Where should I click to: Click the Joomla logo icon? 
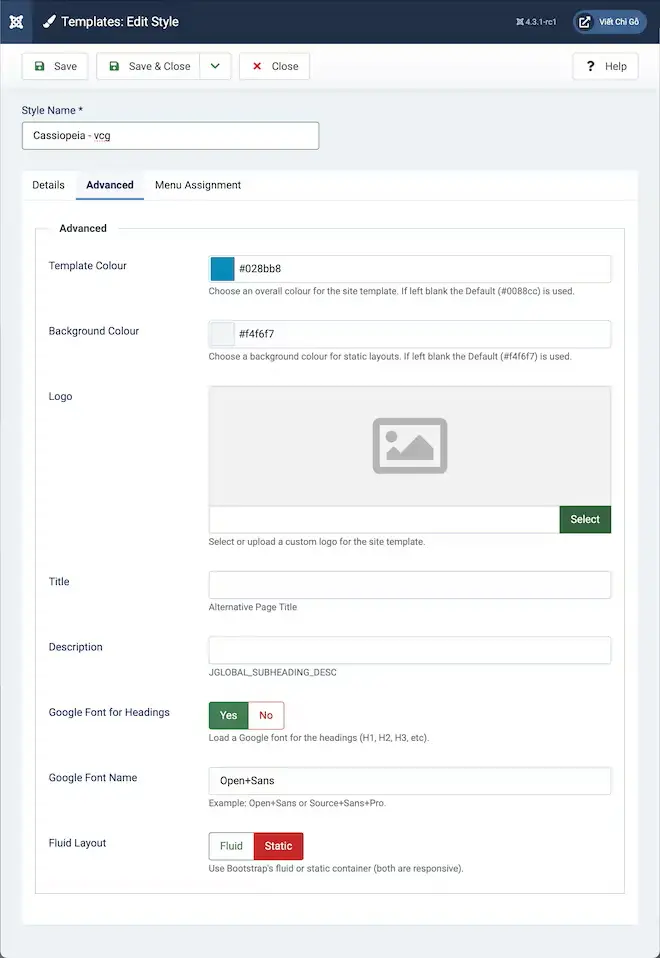(16, 21)
